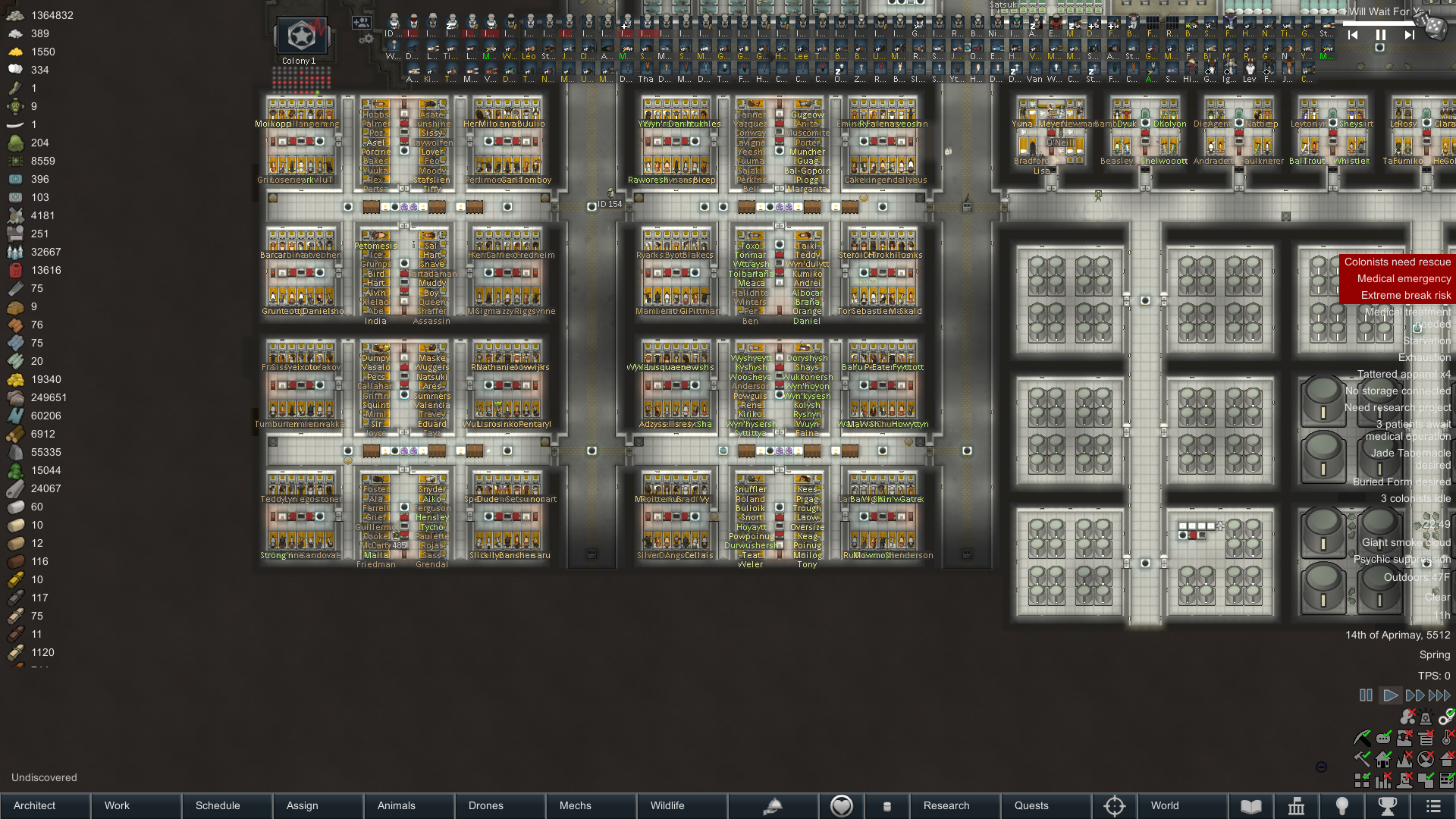
Task: Open the main menu list icon
Action: (x=1432, y=806)
